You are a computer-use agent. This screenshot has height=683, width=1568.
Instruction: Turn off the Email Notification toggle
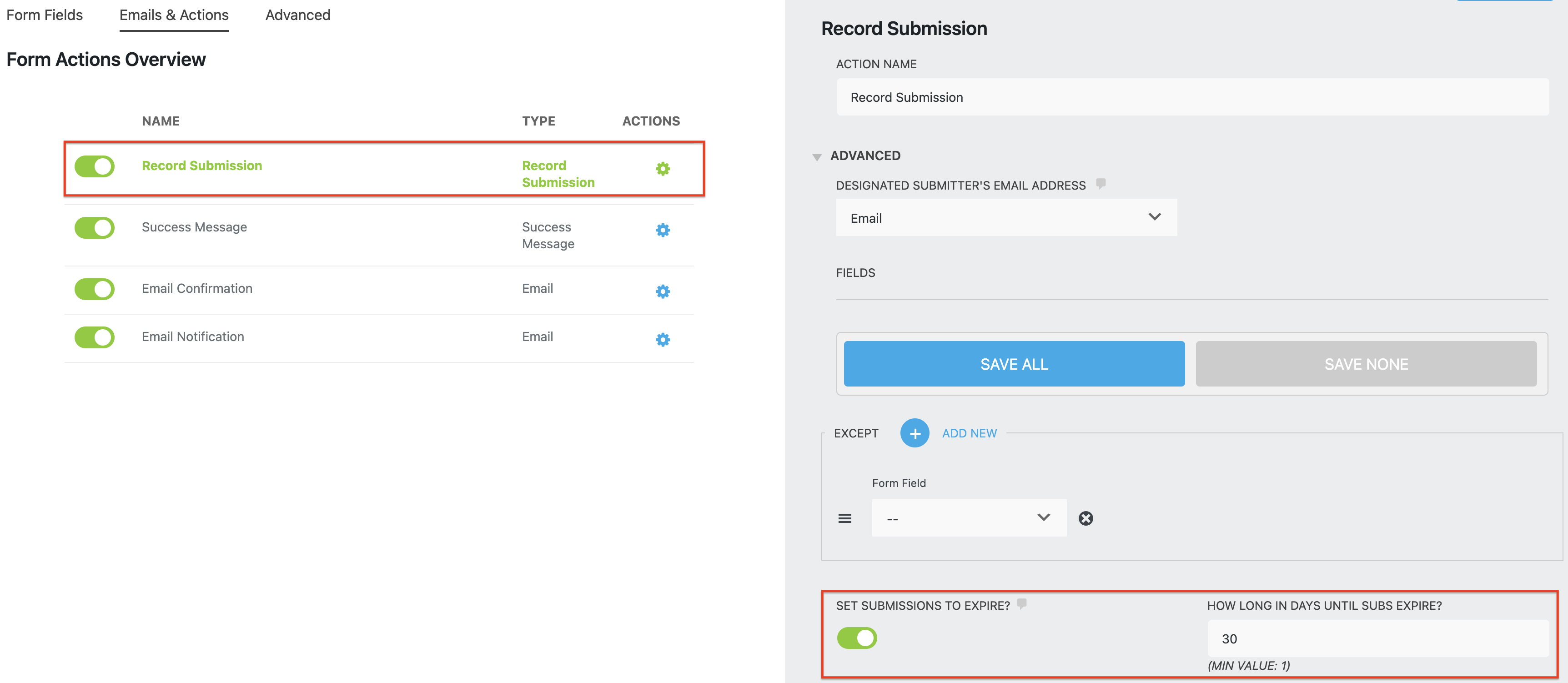pos(94,338)
